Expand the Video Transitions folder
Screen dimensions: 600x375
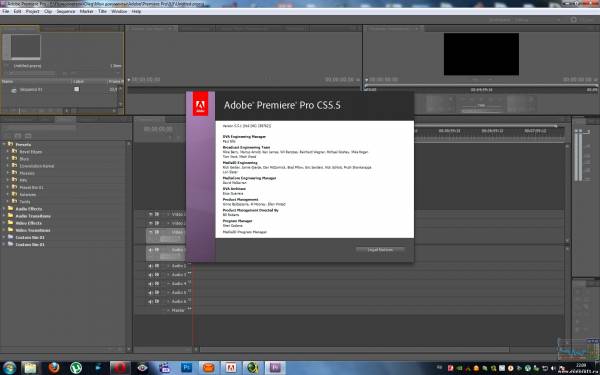pyautogui.click(x=4, y=230)
